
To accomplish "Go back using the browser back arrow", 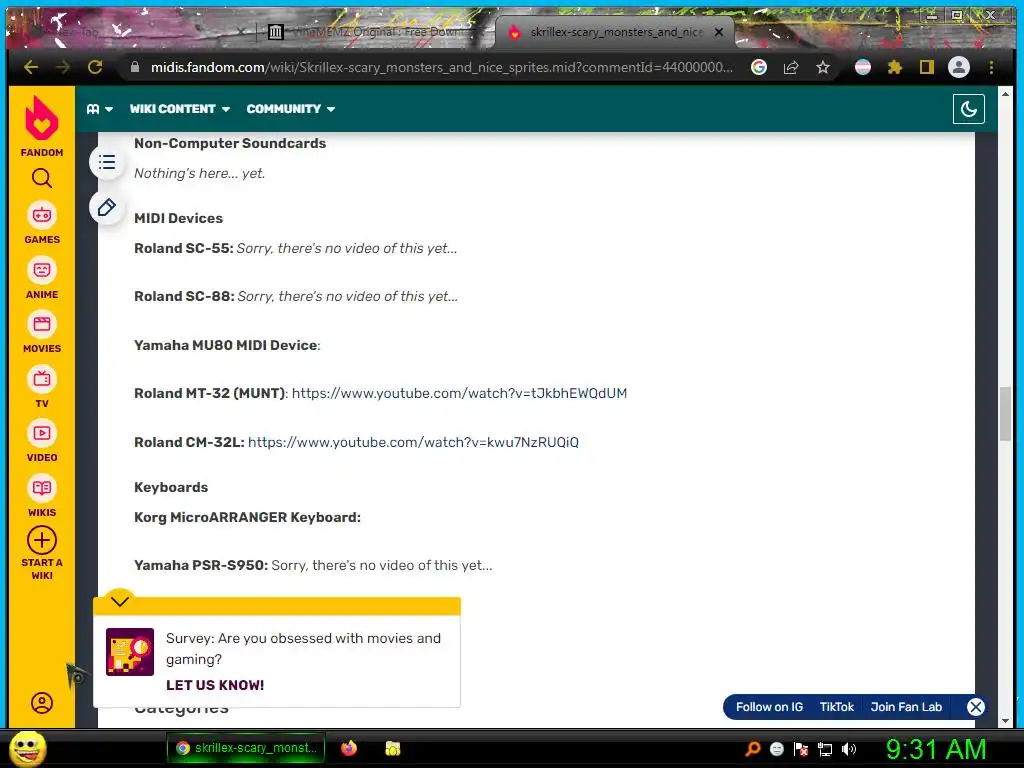I will pos(31,67).
